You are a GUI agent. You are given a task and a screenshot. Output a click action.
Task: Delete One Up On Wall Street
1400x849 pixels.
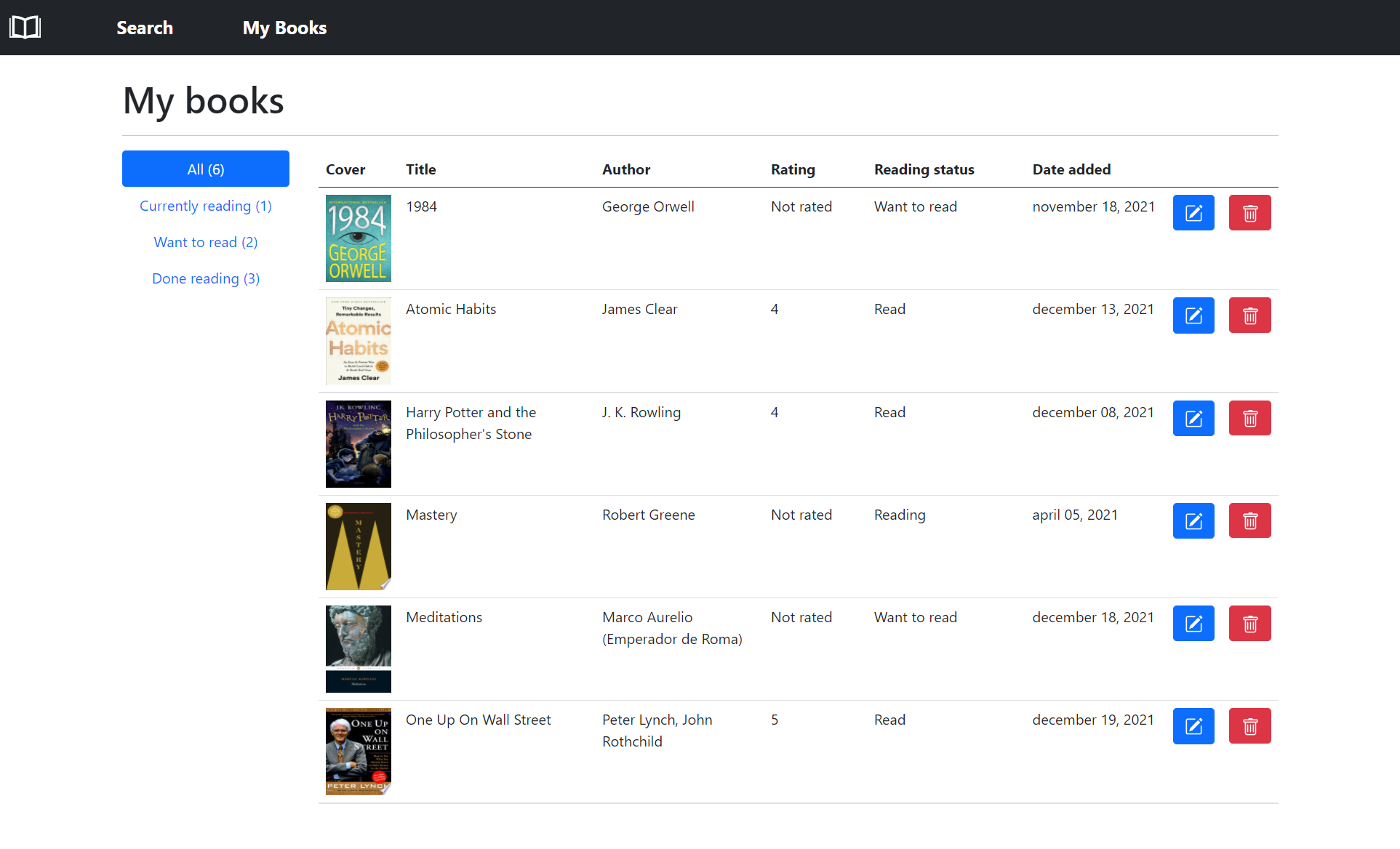(x=1249, y=725)
